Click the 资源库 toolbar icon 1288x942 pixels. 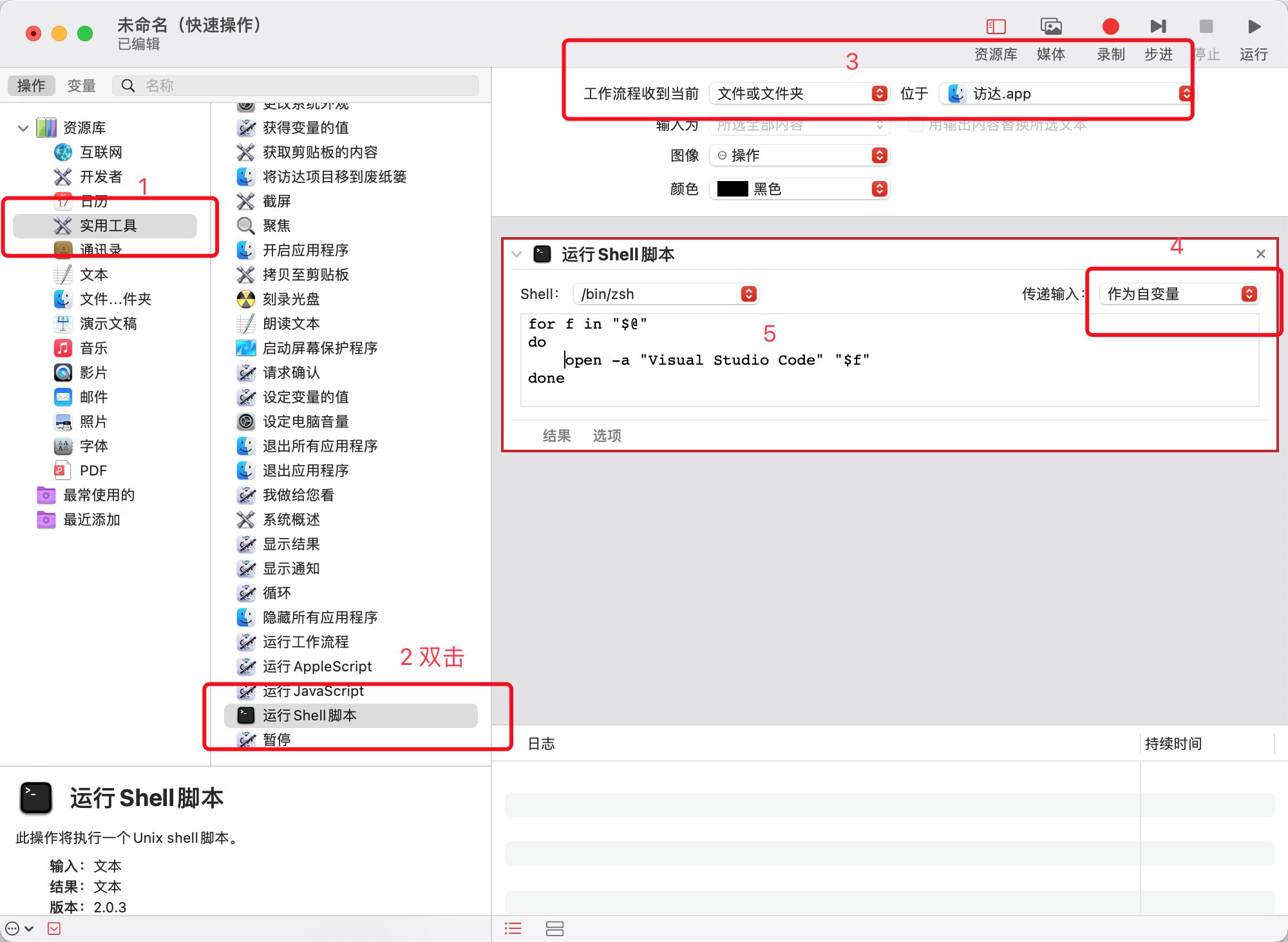tap(996, 27)
